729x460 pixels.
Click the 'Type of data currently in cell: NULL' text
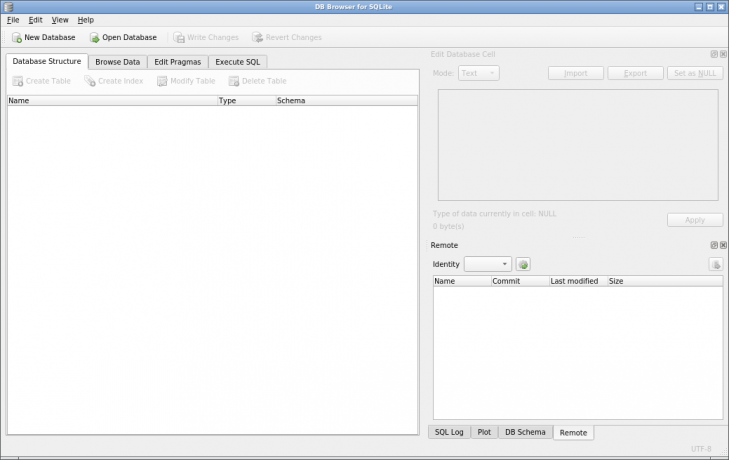[x=494, y=214]
